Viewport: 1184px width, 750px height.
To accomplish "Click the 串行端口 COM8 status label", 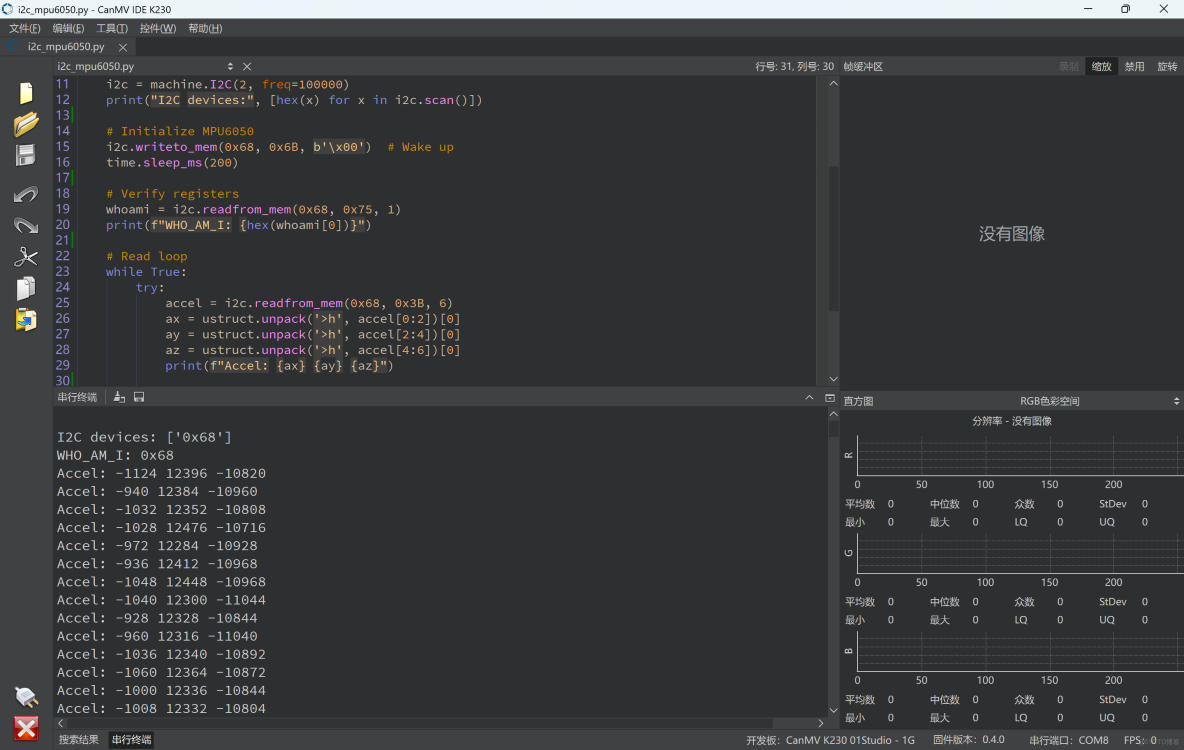I will coord(1069,740).
